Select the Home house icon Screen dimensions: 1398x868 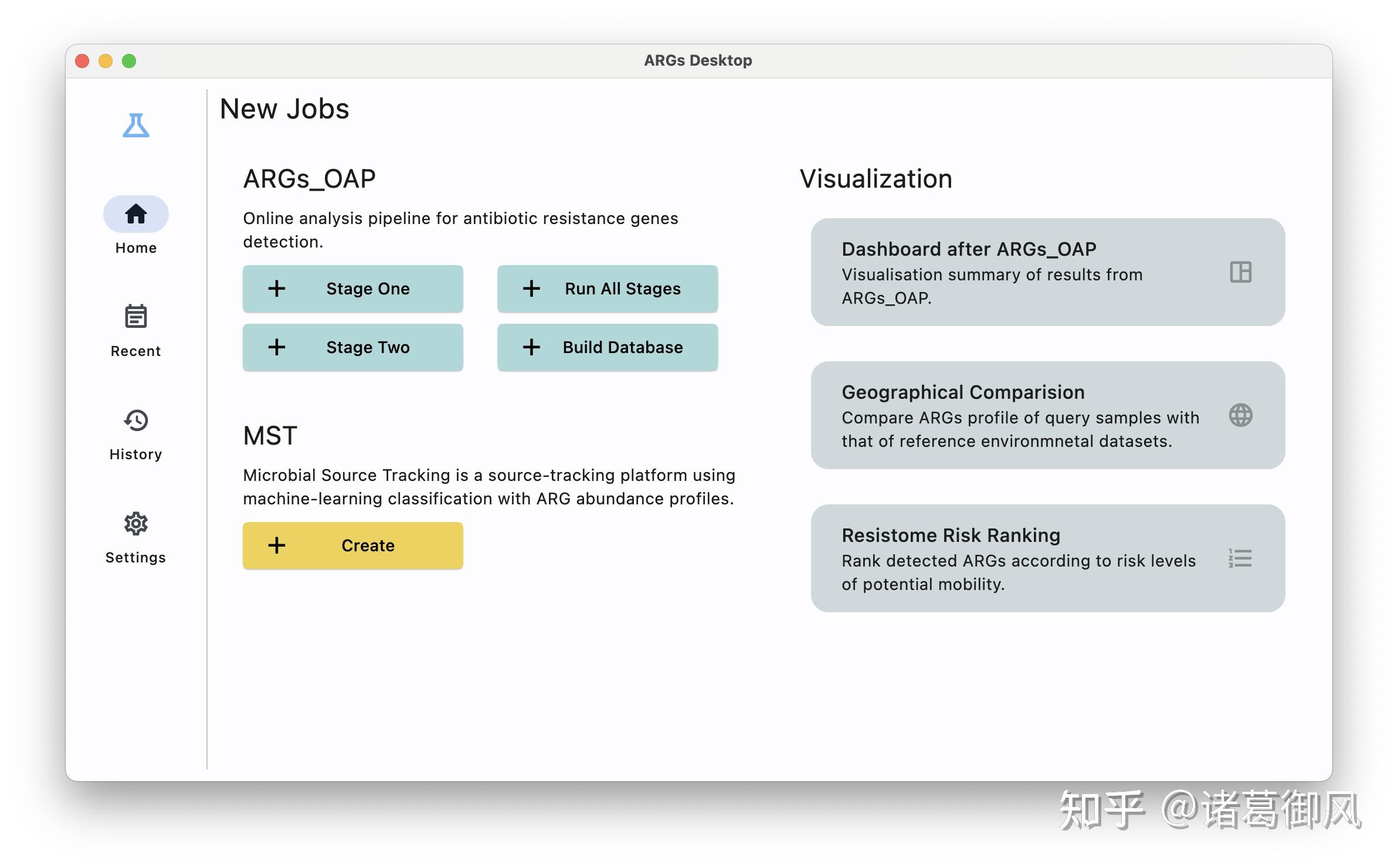[x=135, y=213]
